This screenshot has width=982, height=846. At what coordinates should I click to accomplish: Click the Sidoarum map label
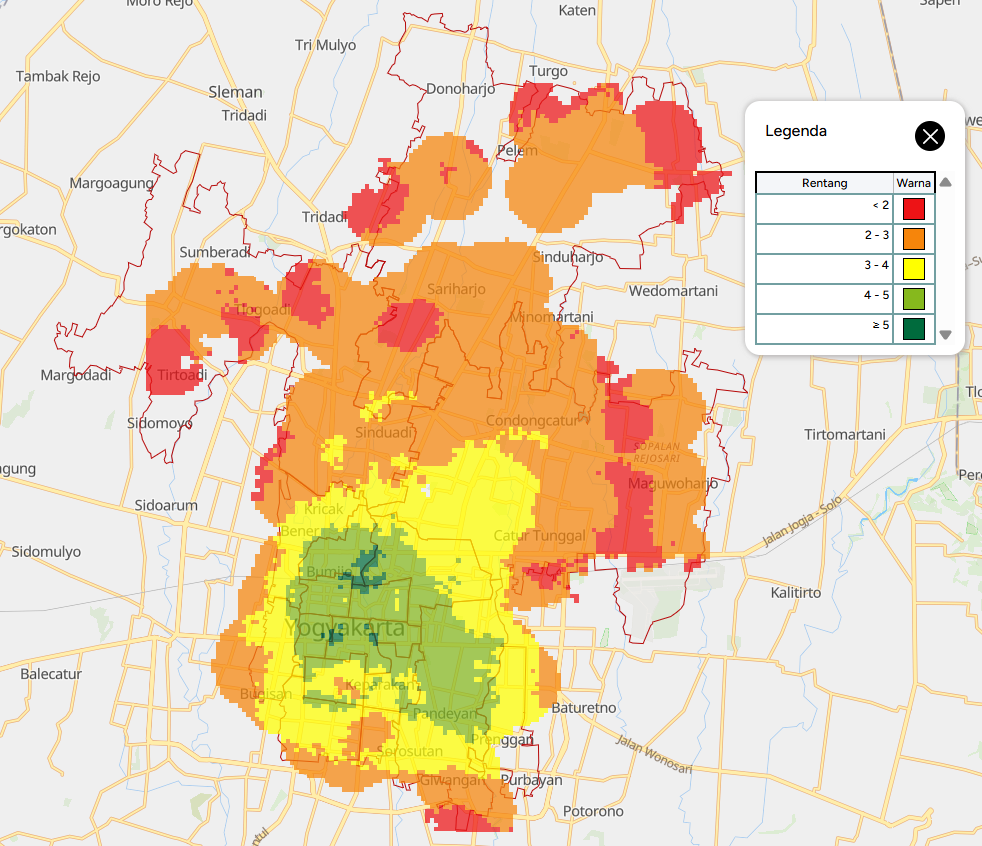tap(166, 505)
